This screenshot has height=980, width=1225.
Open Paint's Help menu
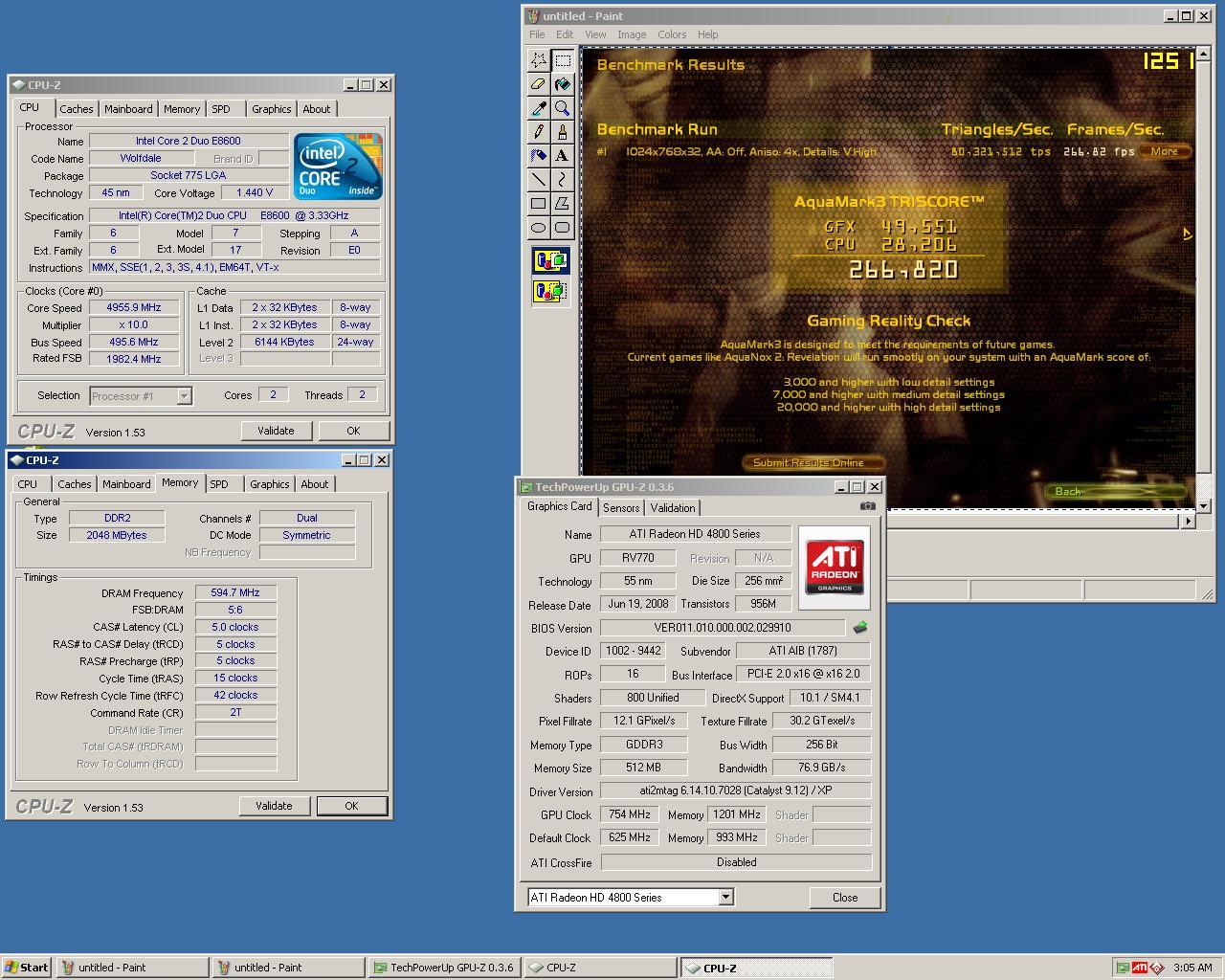707,34
